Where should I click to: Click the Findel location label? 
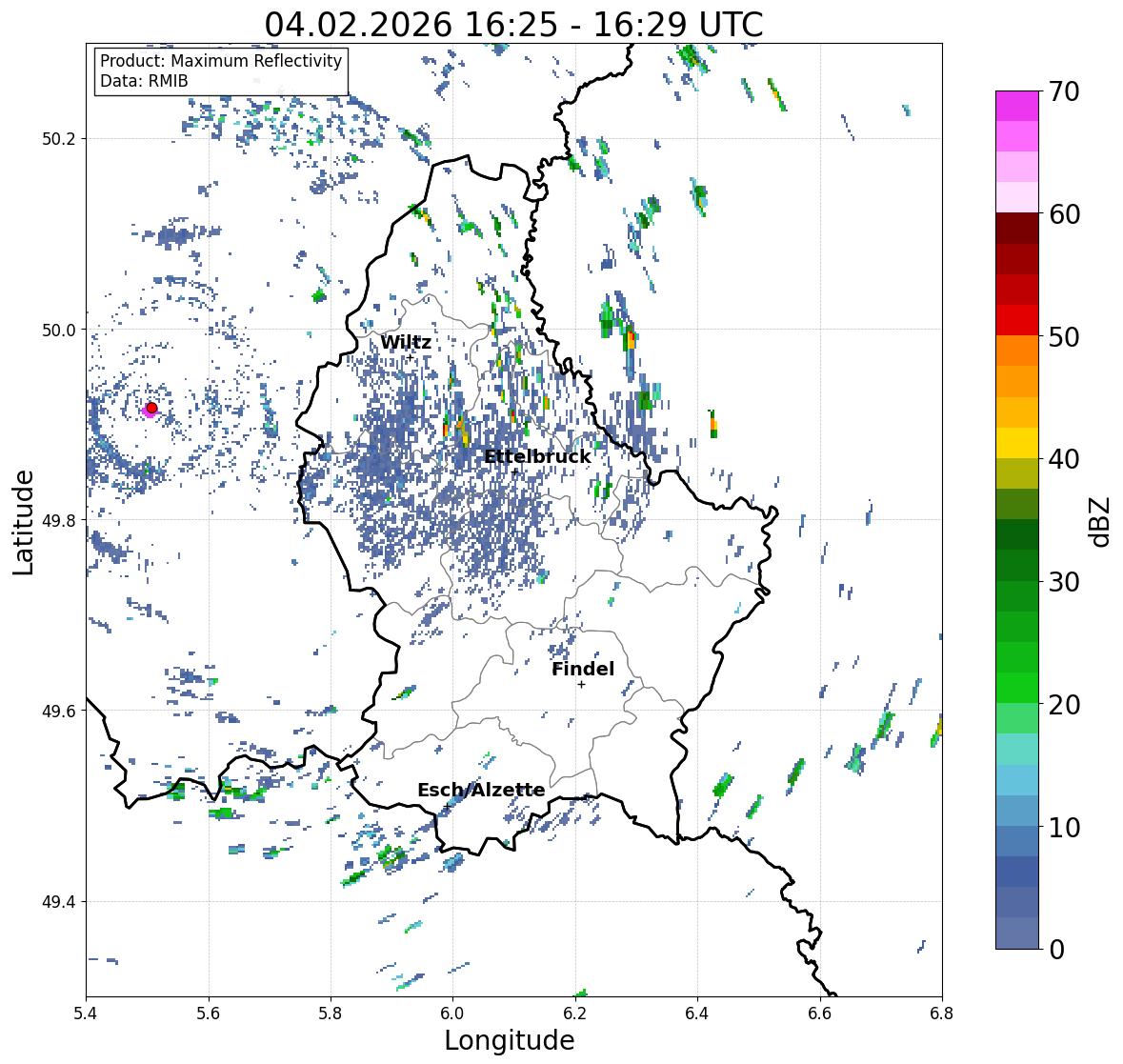583,669
